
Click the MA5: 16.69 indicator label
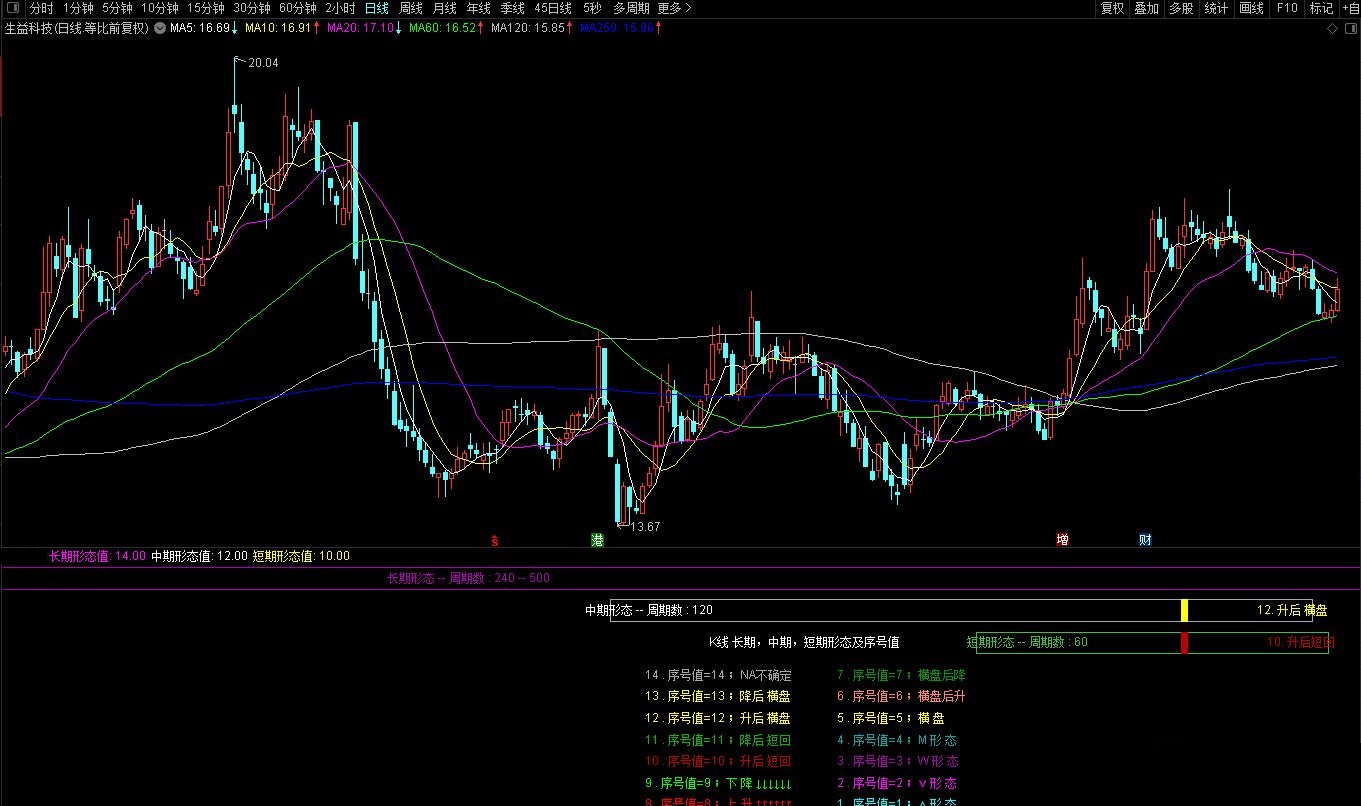pos(204,28)
